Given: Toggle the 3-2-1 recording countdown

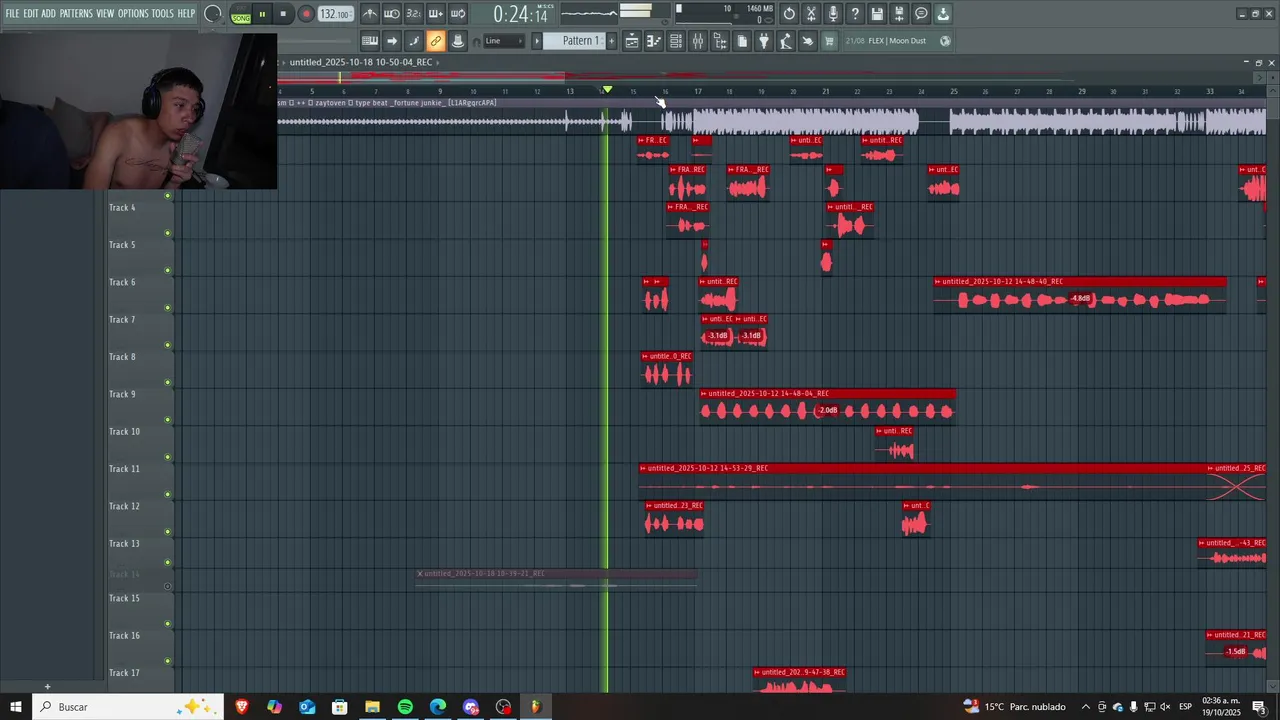Looking at the screenshot, I should [414, 14].
